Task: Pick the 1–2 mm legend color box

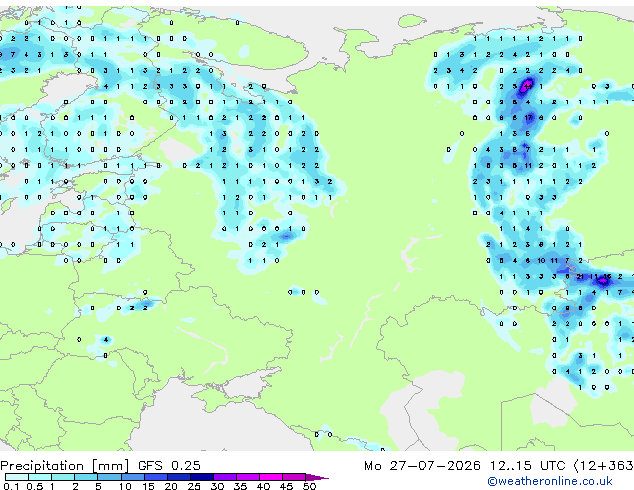Action: point(63,477)
